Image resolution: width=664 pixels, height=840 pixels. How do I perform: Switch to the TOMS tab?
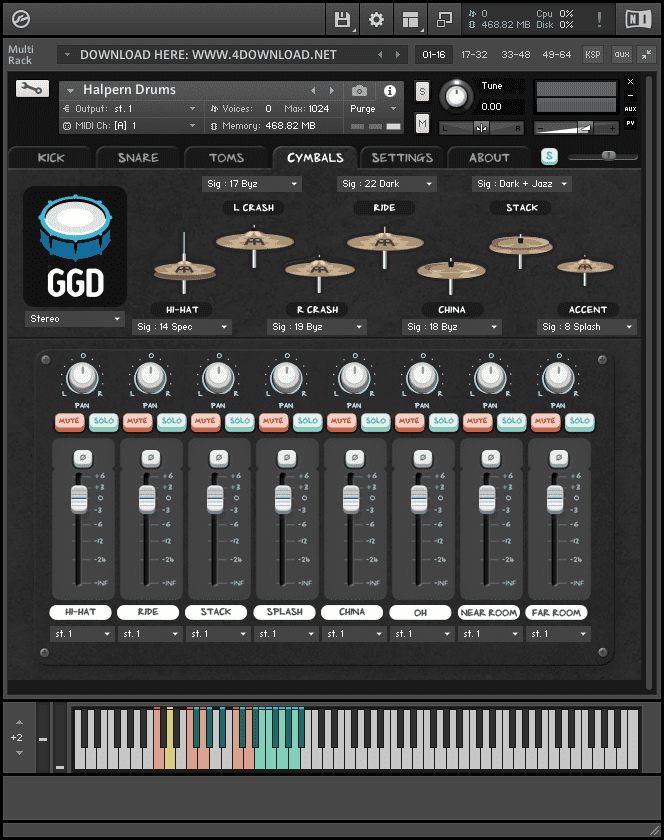pos(226,158)
